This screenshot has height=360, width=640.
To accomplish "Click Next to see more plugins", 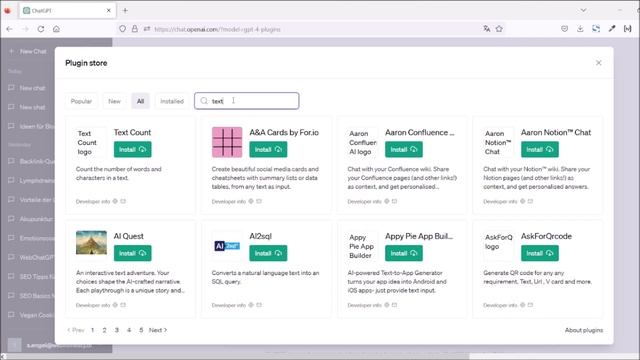I will pyautogui.click(x=158, y=330).
